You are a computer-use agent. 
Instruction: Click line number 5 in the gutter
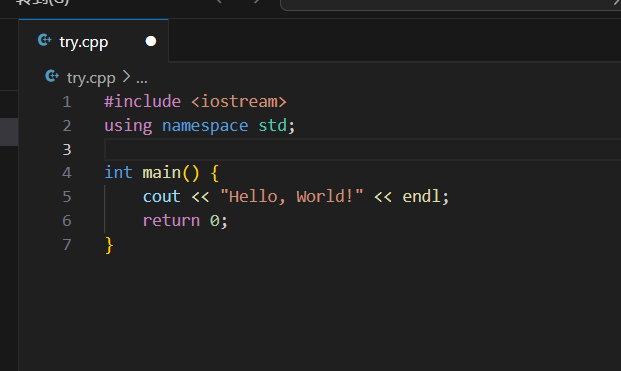pos(67,197)
